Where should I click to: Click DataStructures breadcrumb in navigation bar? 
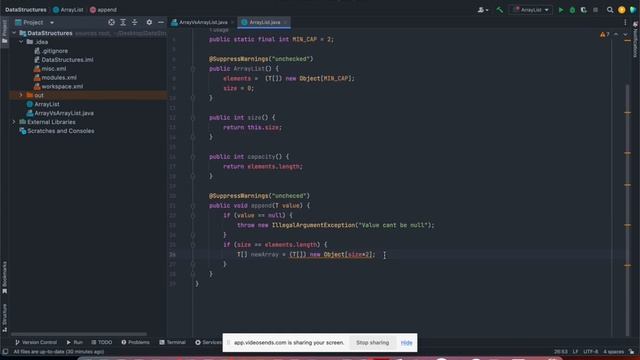(26, 10)
